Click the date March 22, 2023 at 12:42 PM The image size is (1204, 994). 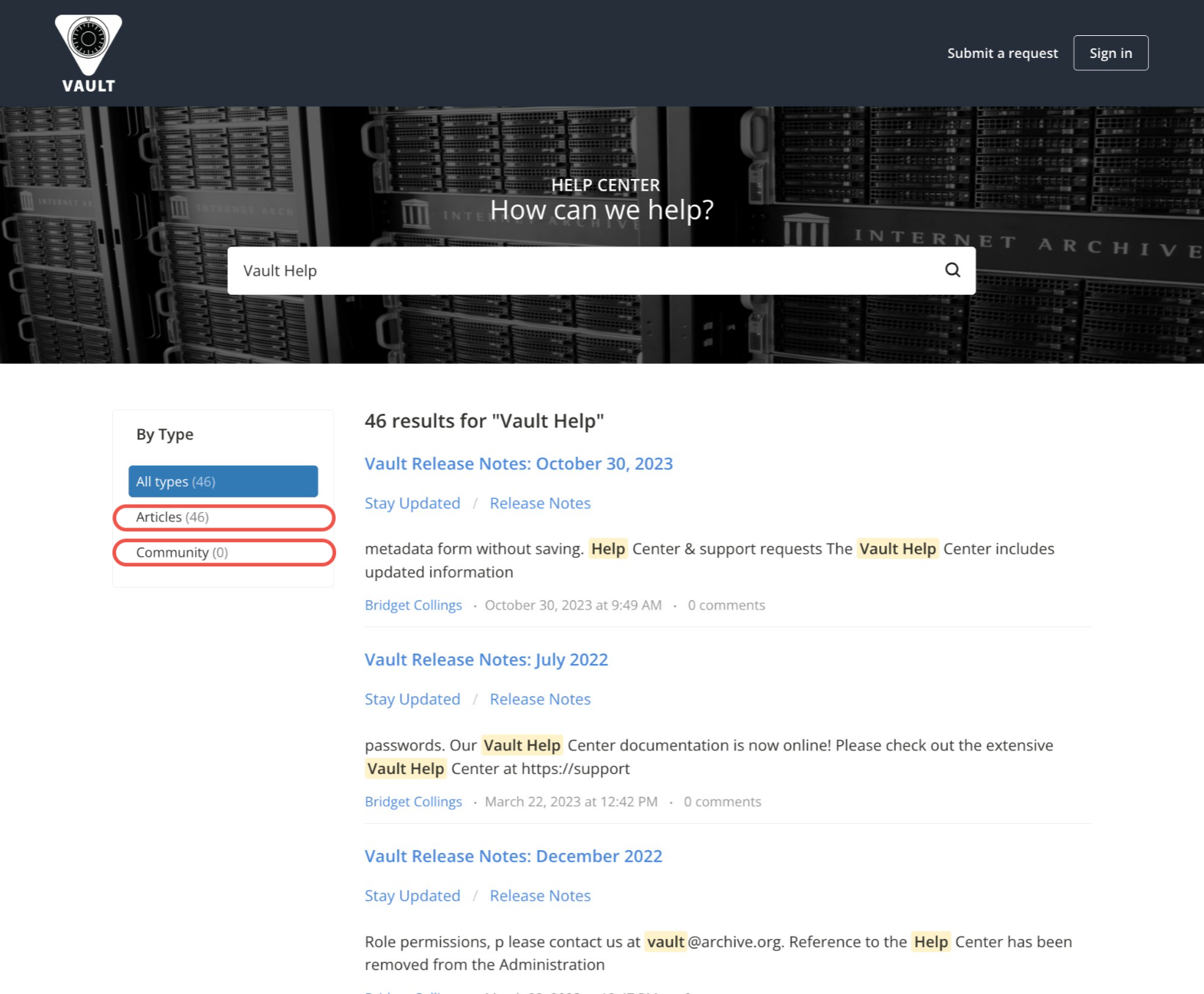(x=571, y=802)
